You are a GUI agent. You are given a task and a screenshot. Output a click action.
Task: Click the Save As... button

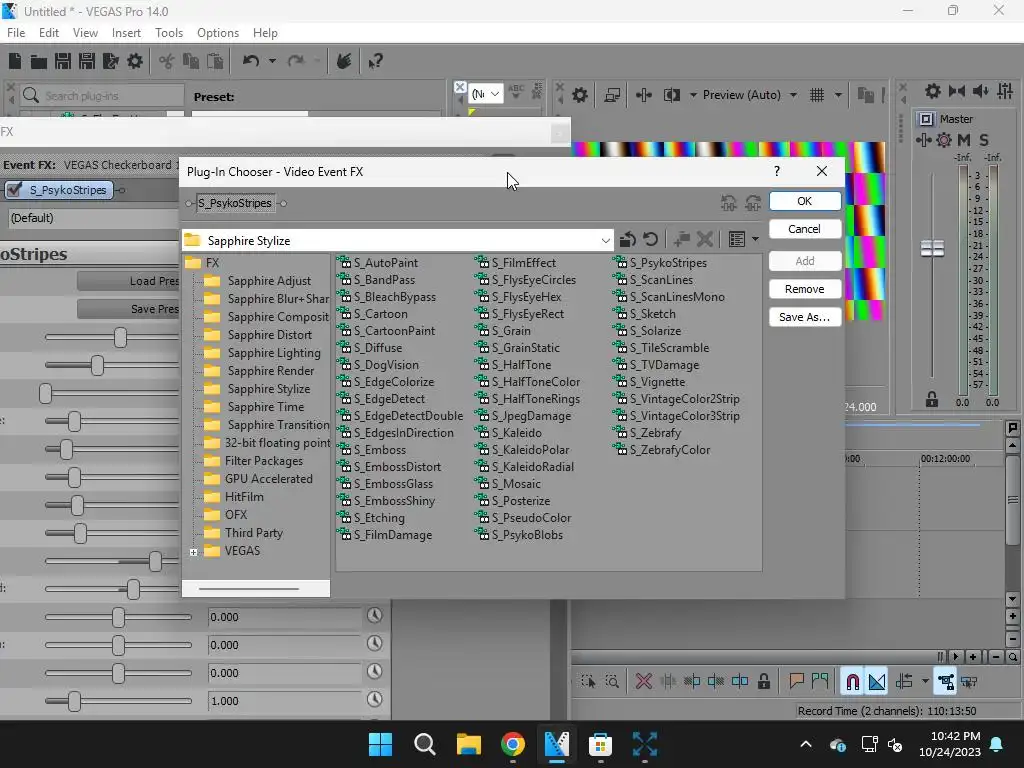point(805,317)
